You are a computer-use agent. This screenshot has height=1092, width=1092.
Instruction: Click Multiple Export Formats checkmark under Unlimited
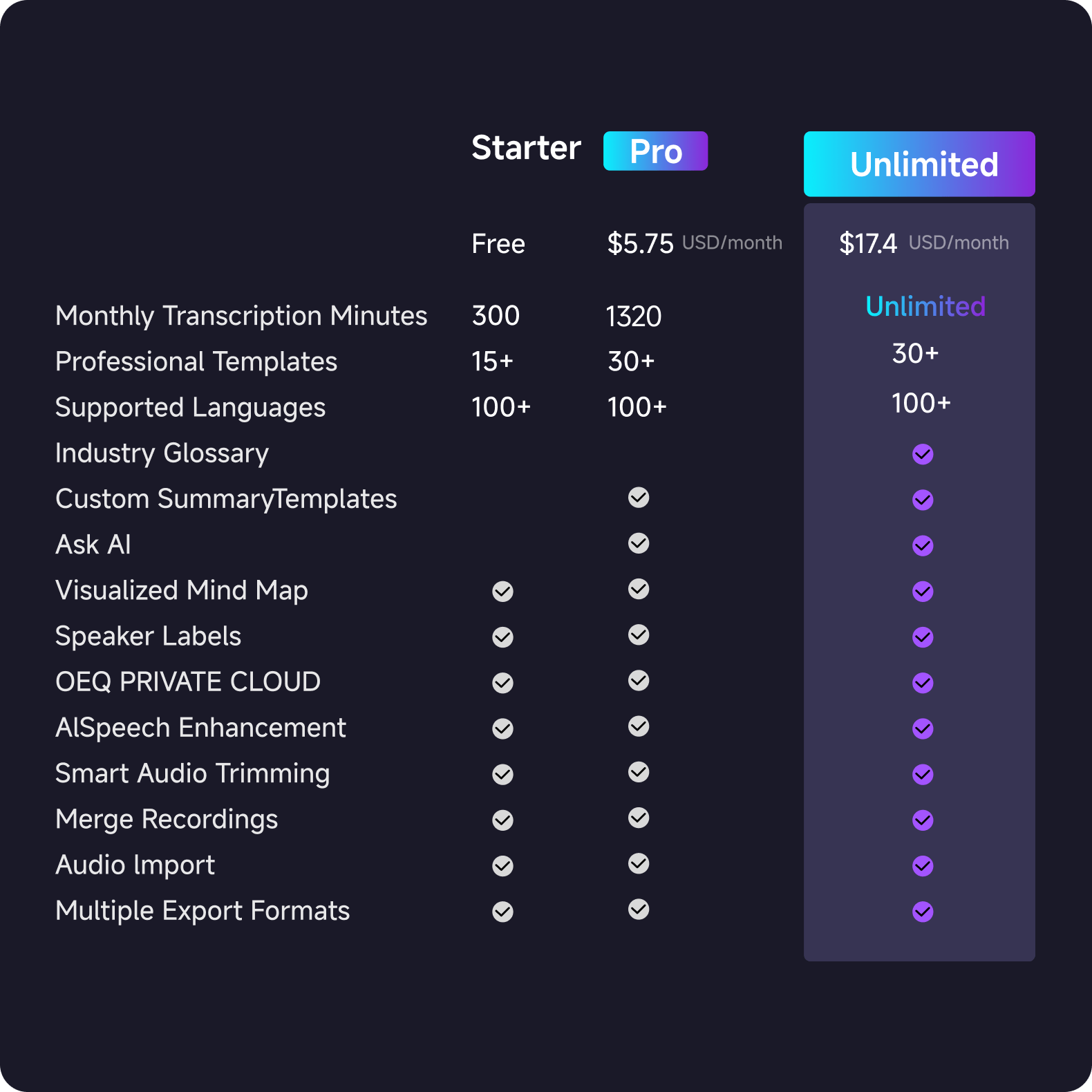point(923,912)
